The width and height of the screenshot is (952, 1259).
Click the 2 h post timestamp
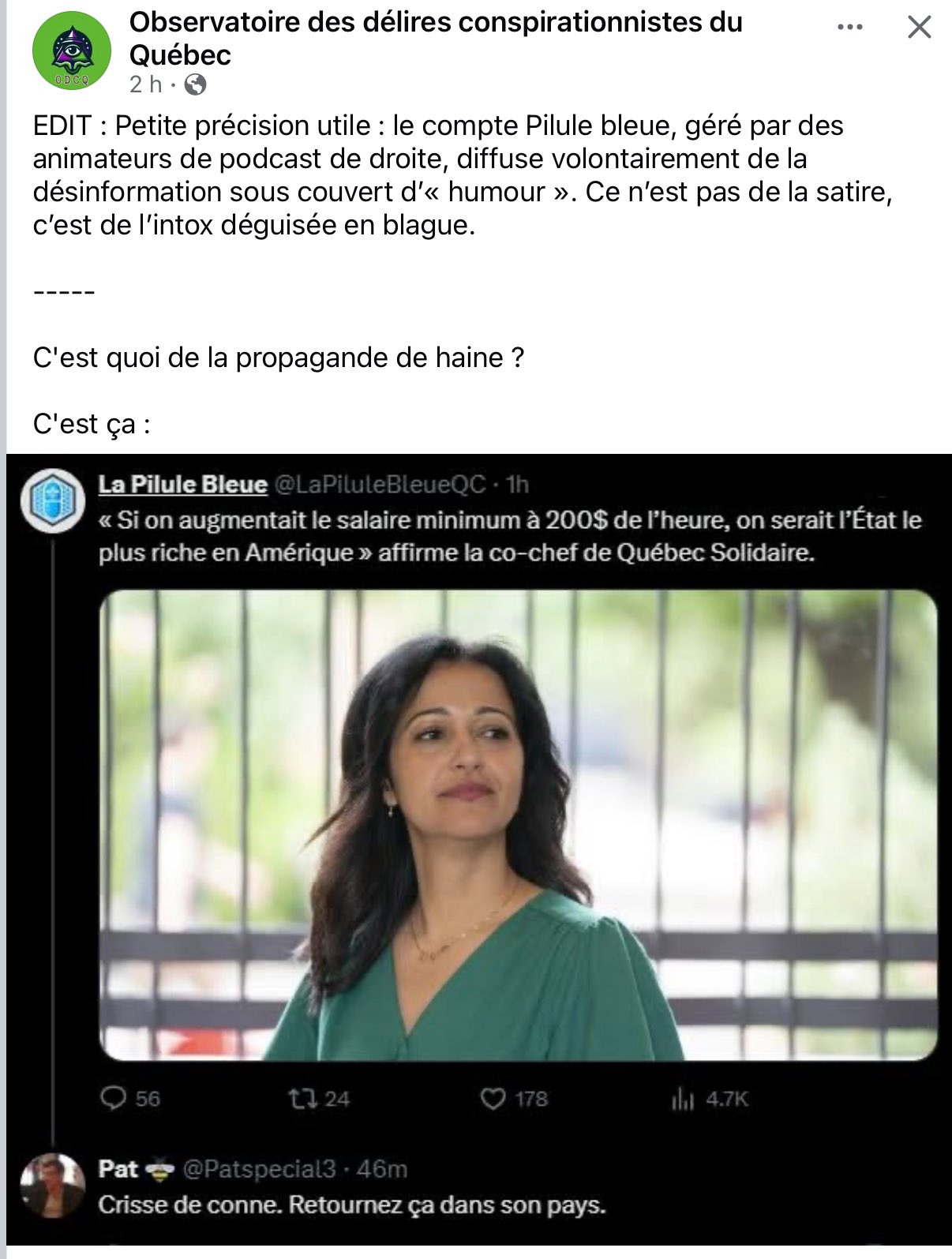coord(145,84)
